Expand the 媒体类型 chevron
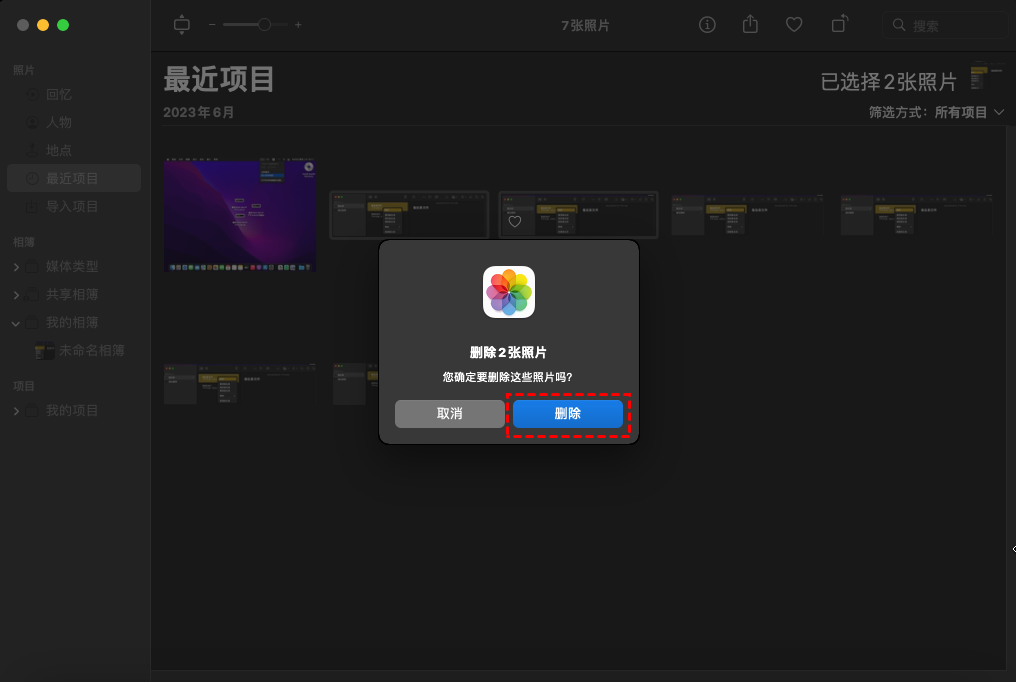Image resolution: width=1016 pixels, height=682 pixels. [x=16, y=267]
